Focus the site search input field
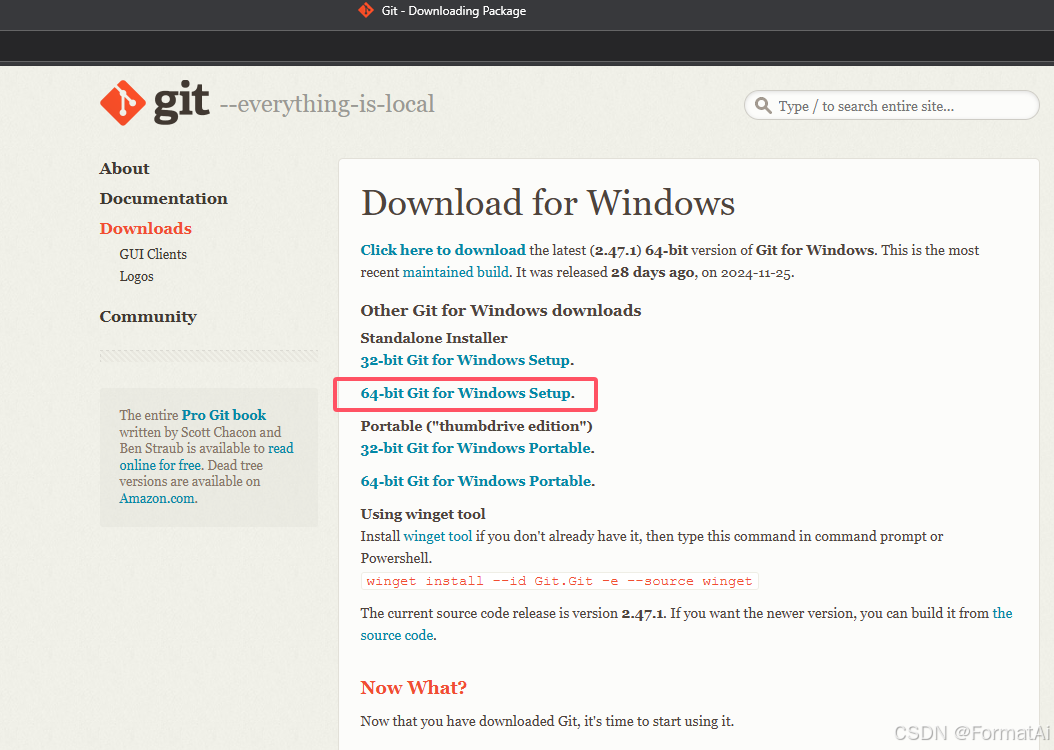 [891, 106]
